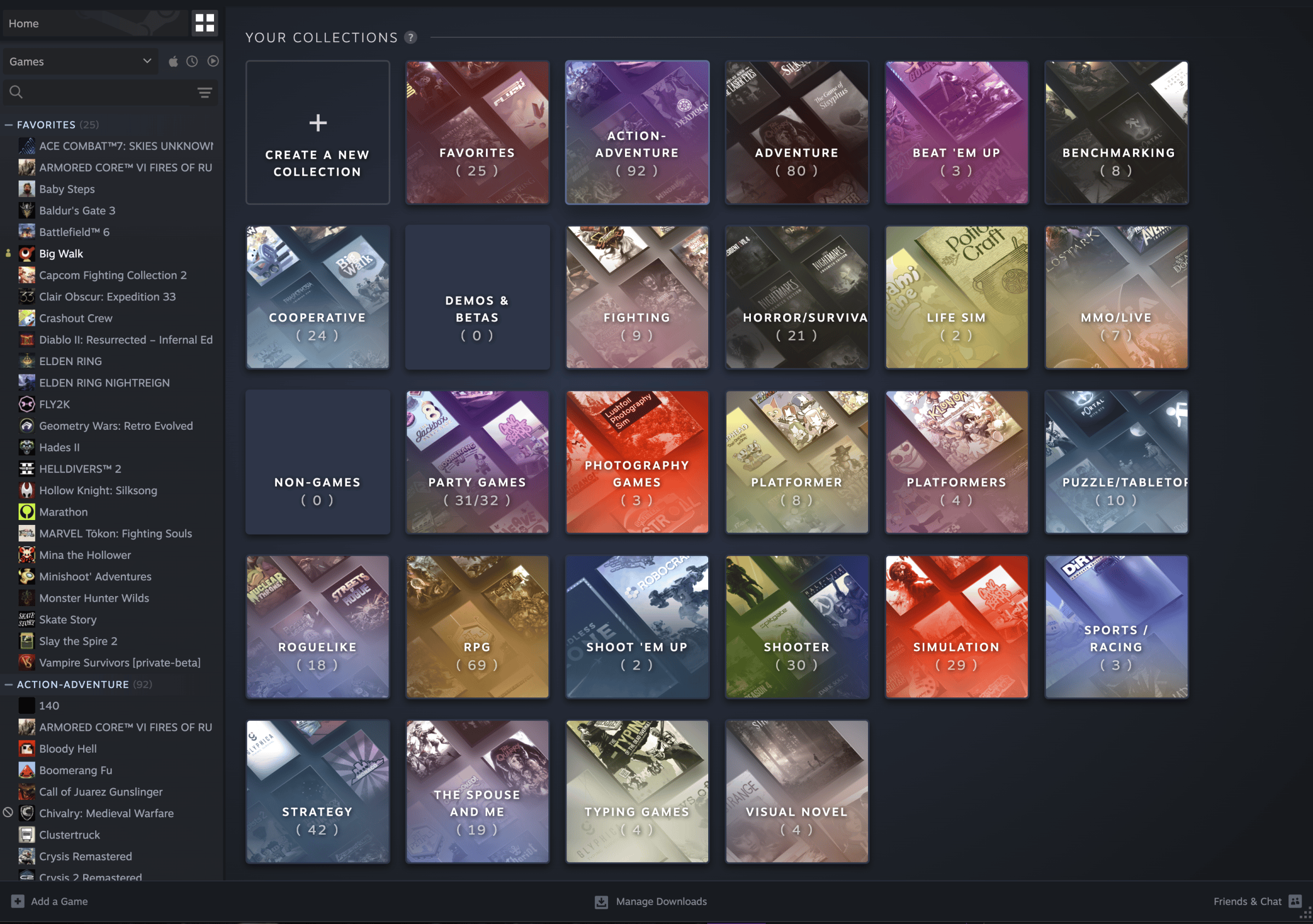Click the FLY2K game icon

click(26, 404)
